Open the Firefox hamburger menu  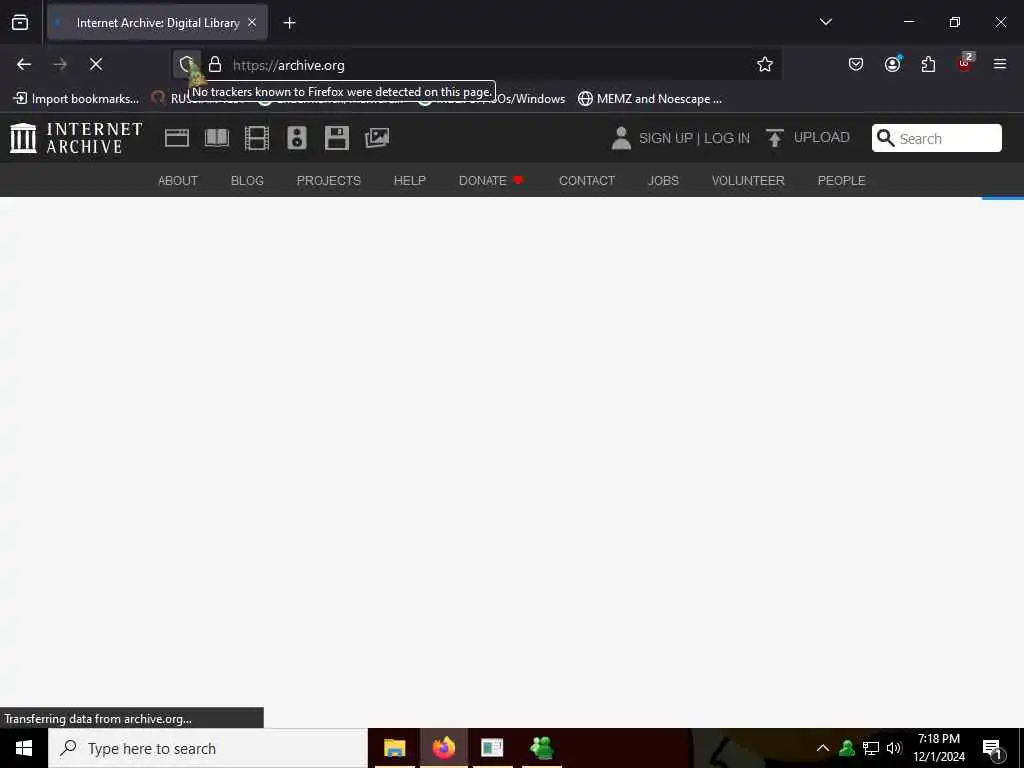coord(1000,64)
